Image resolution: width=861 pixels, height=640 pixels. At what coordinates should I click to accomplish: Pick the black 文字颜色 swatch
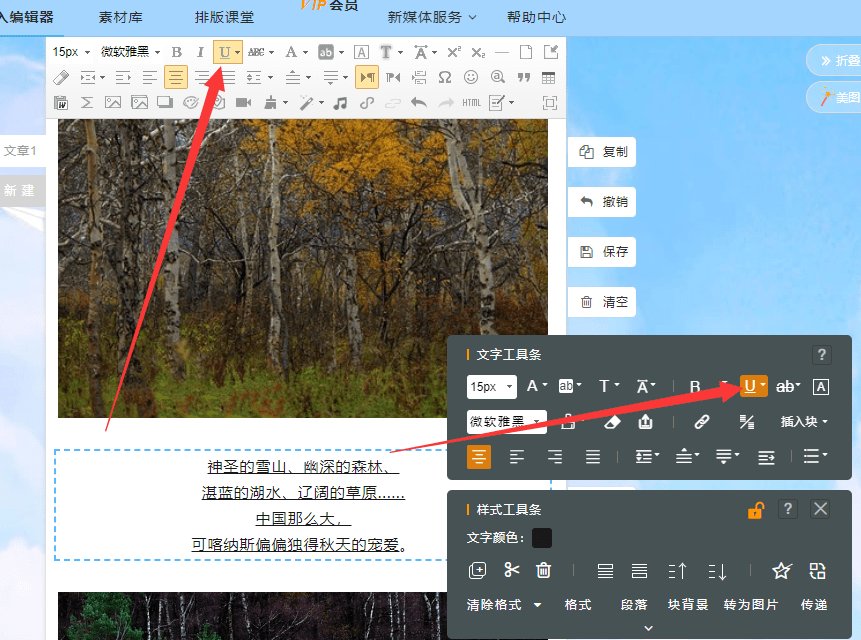[x=542, y=538]
